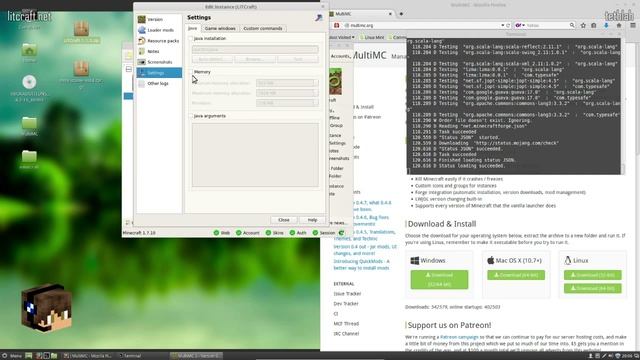The image size is (640, 360).
Task: Open IRC Channel link
Action: pos(346,333)
